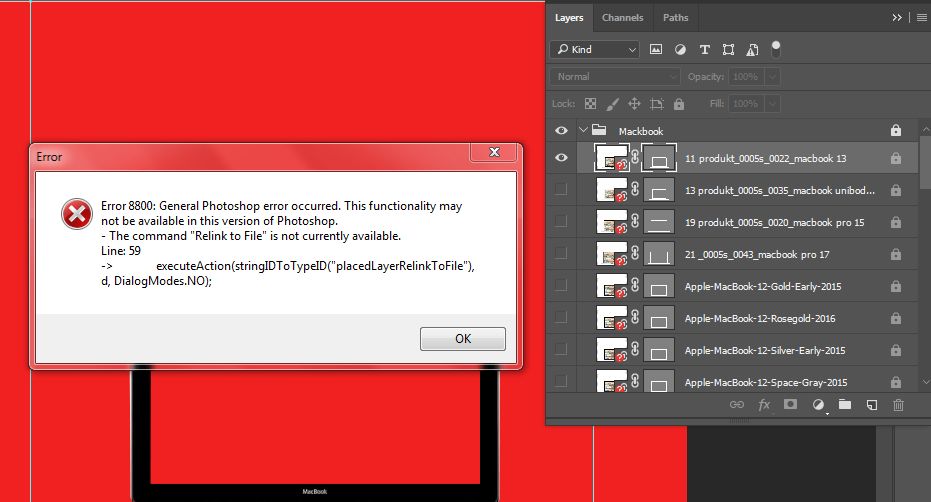931x502 pixels.
Task: Click the Fill value field
Action: (746, 103)
